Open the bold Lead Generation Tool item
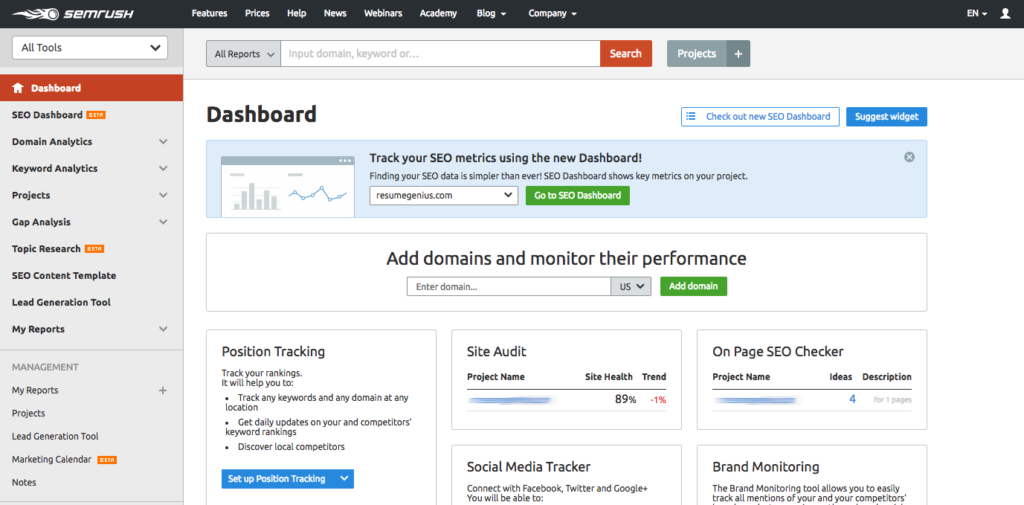 point(61,302)
